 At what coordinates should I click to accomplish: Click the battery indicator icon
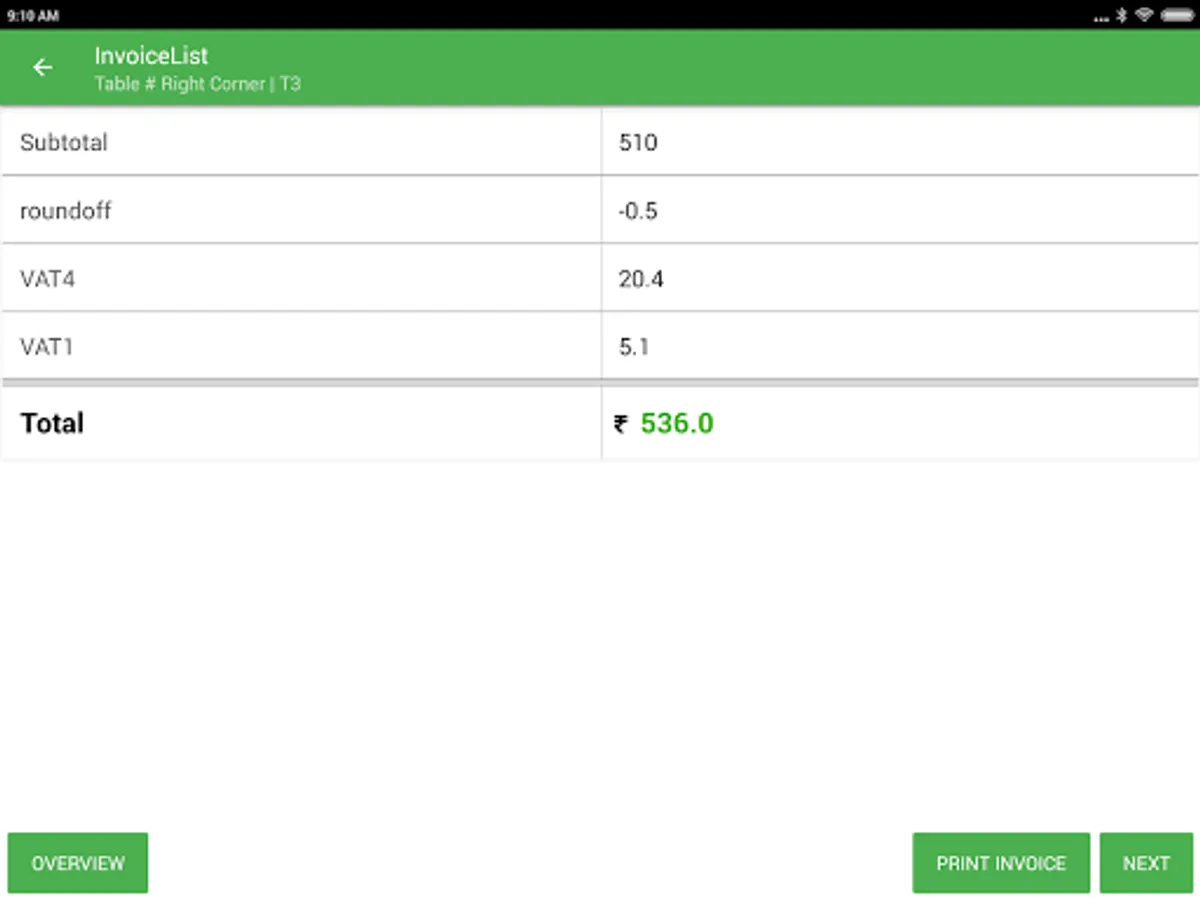pyautogui.click(x=1177, y=15)
